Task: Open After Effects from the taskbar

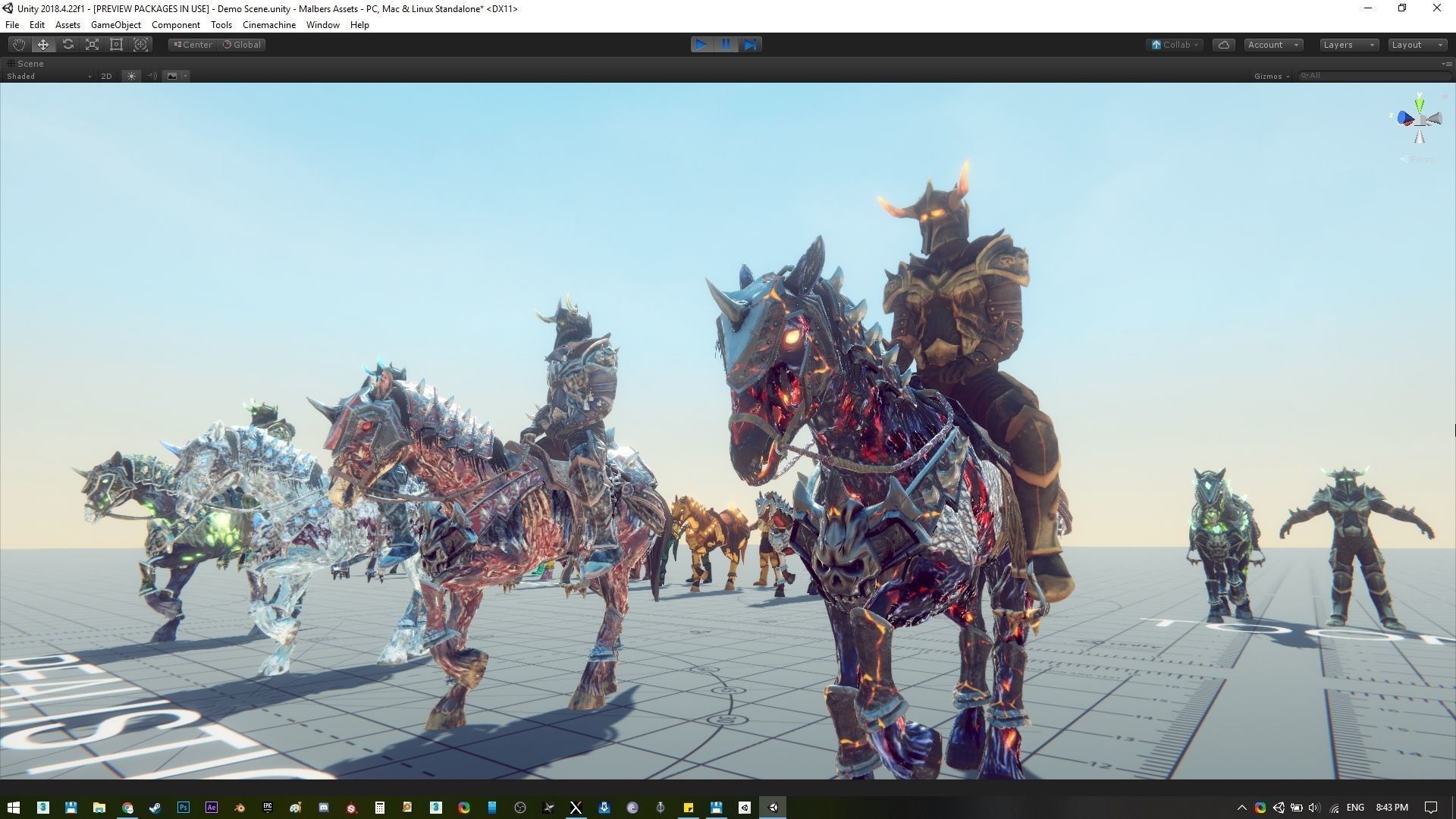Action: [212, 808]
